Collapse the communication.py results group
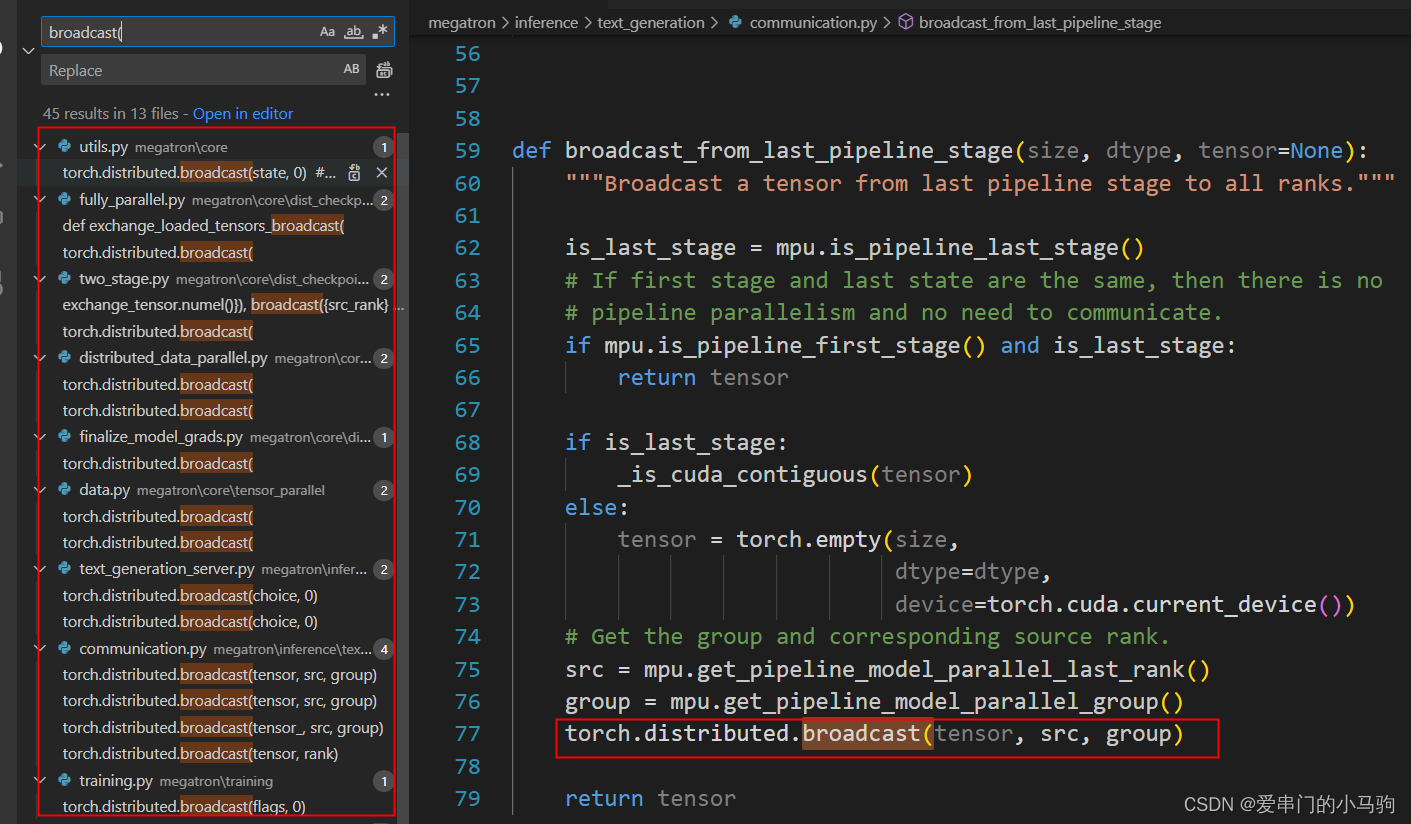The height and width of the screenshot is (824, 1411). [40, 648]
